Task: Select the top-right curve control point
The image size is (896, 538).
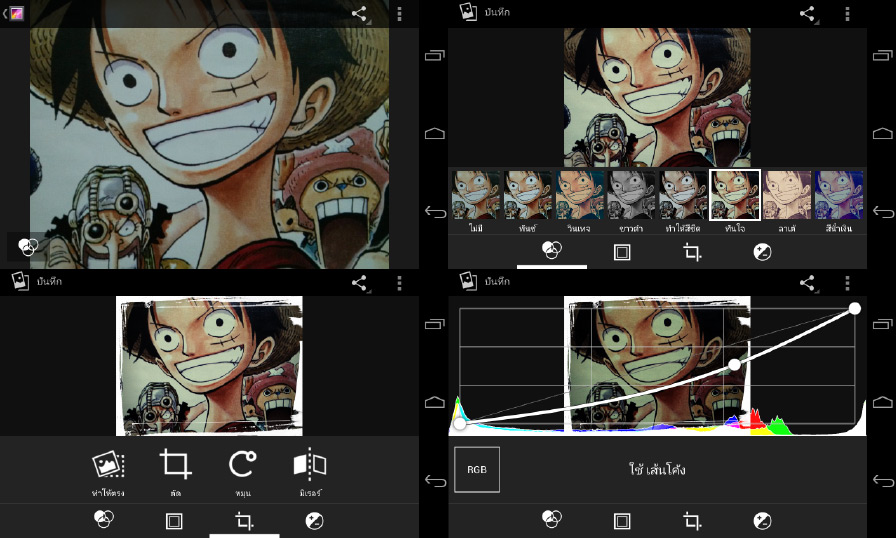Action: click(854, 308)
